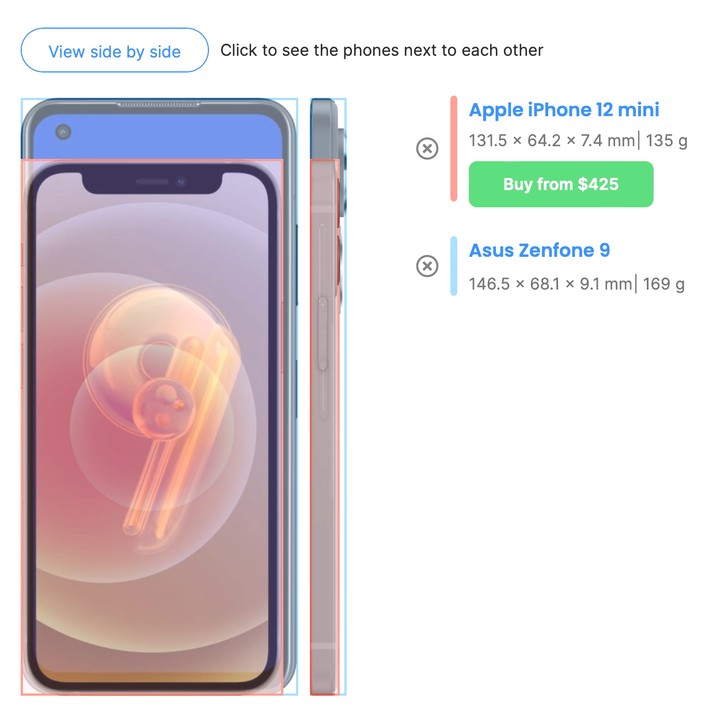Remove Asus Zenfone 9 from comparison

point(427,266)
